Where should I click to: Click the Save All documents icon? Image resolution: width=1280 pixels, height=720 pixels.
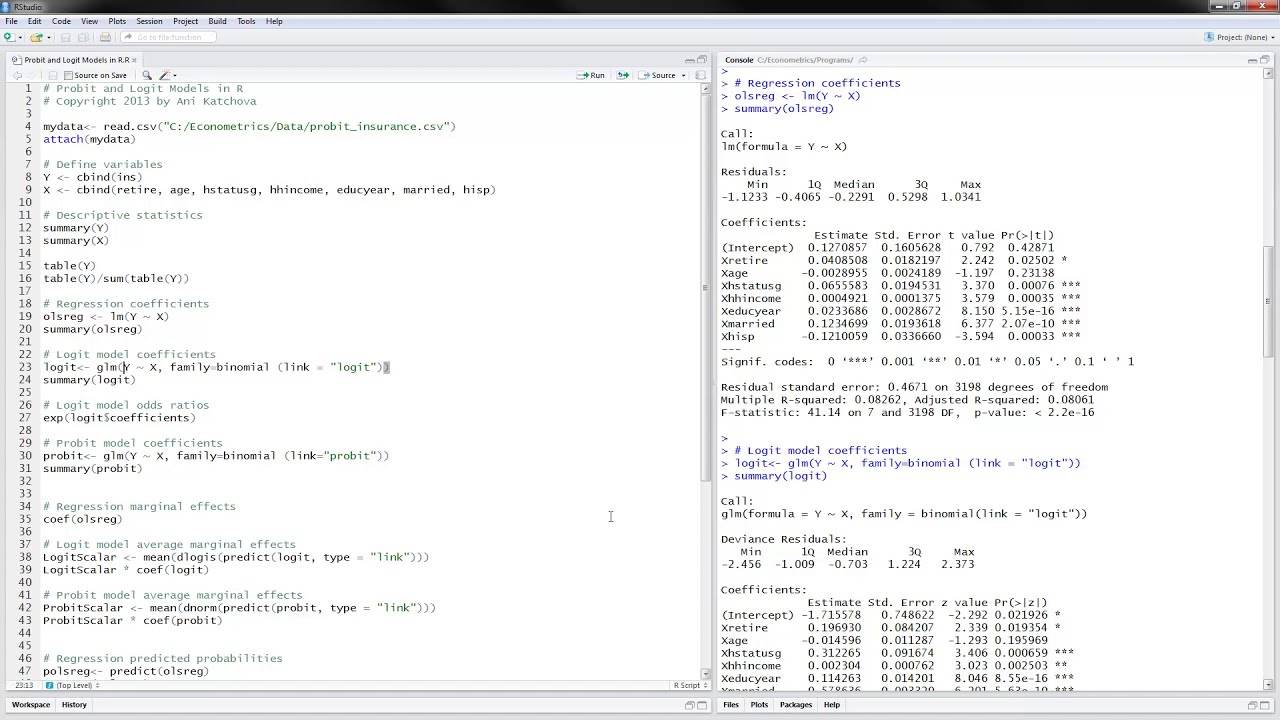click(x=84, y=37)
